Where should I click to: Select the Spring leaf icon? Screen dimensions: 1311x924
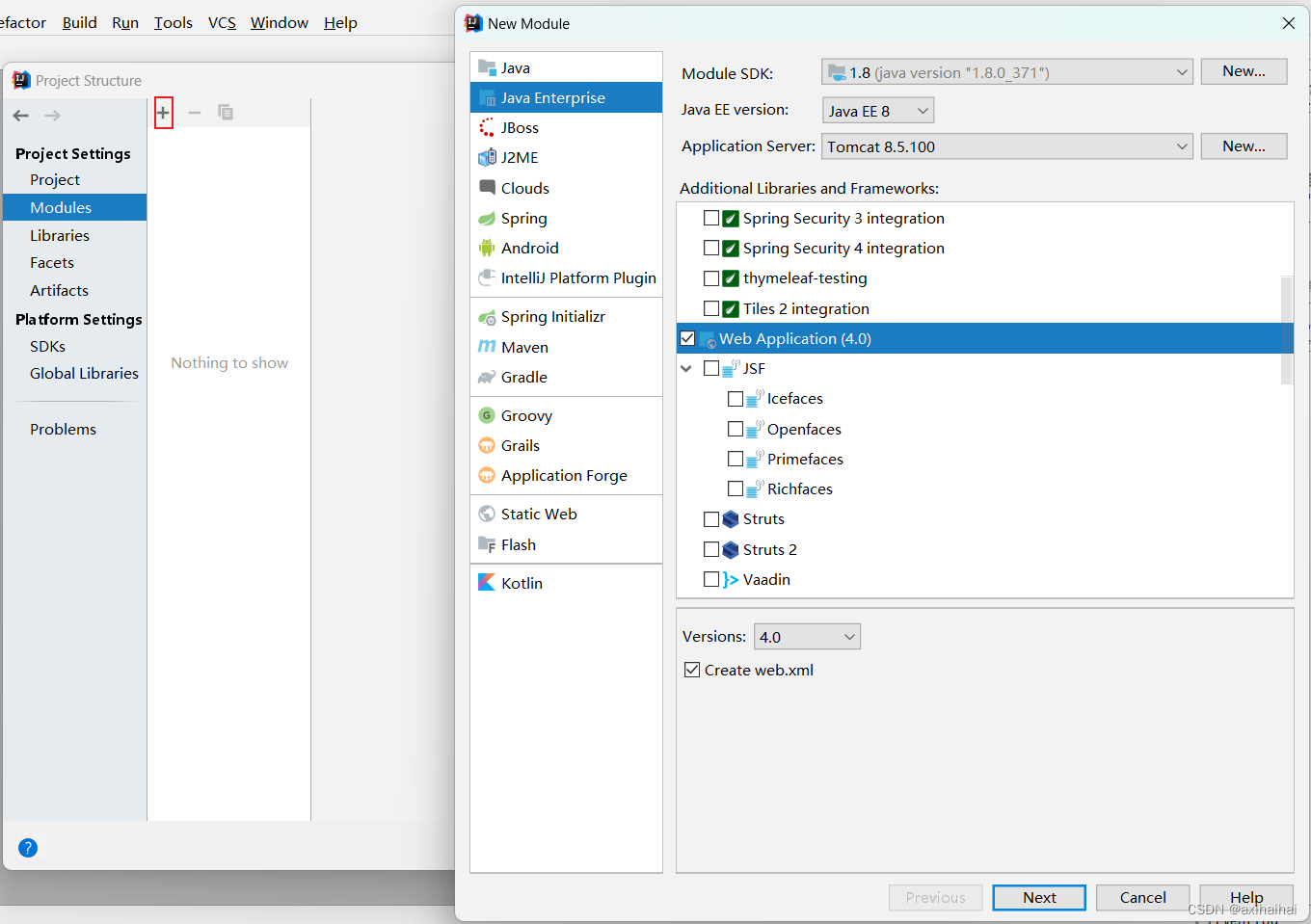click(487, 218)
